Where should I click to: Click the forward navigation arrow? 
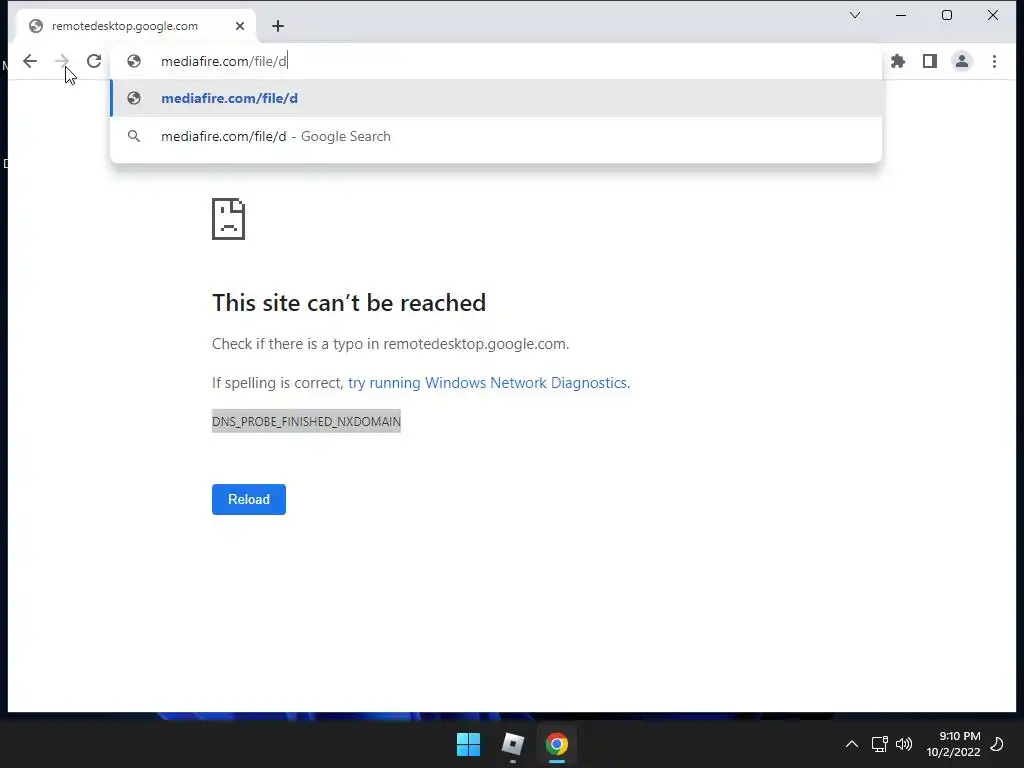61,61
